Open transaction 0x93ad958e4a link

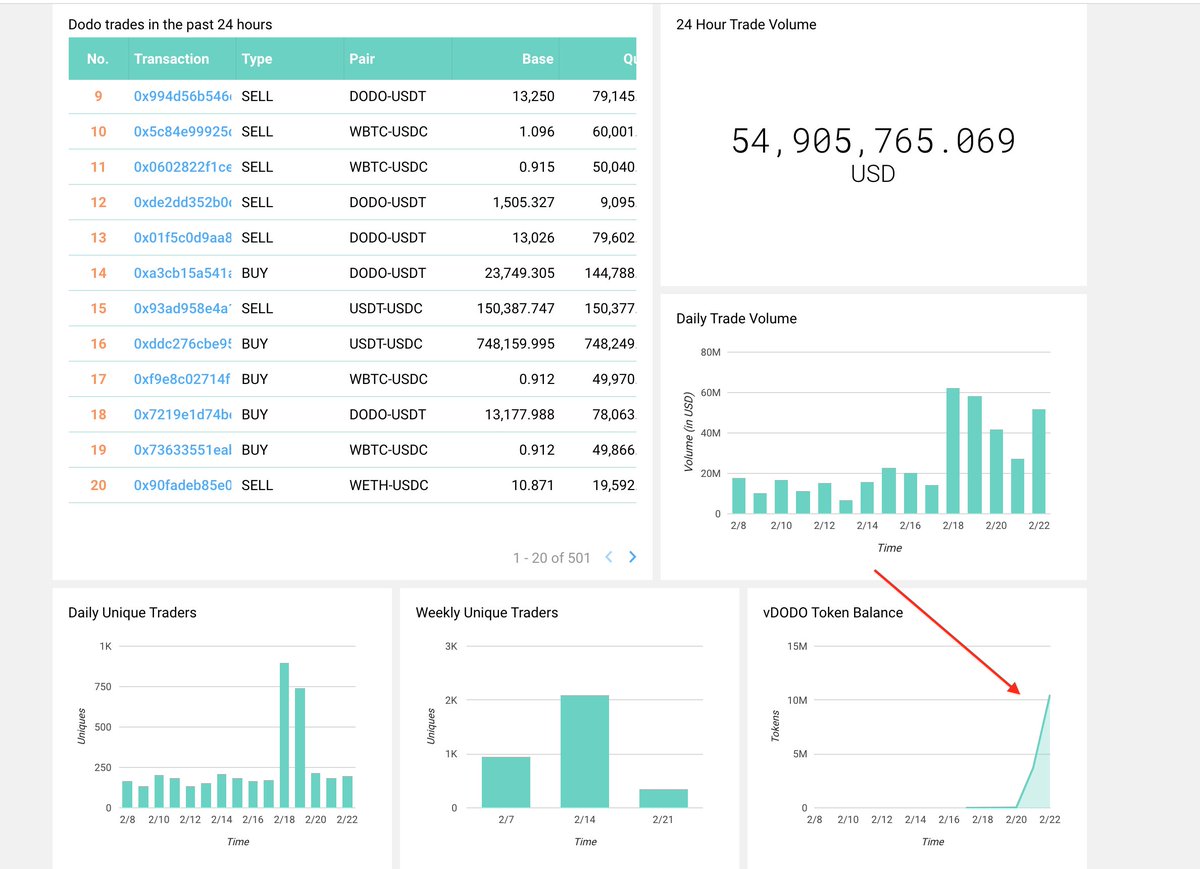click(182, 308)
